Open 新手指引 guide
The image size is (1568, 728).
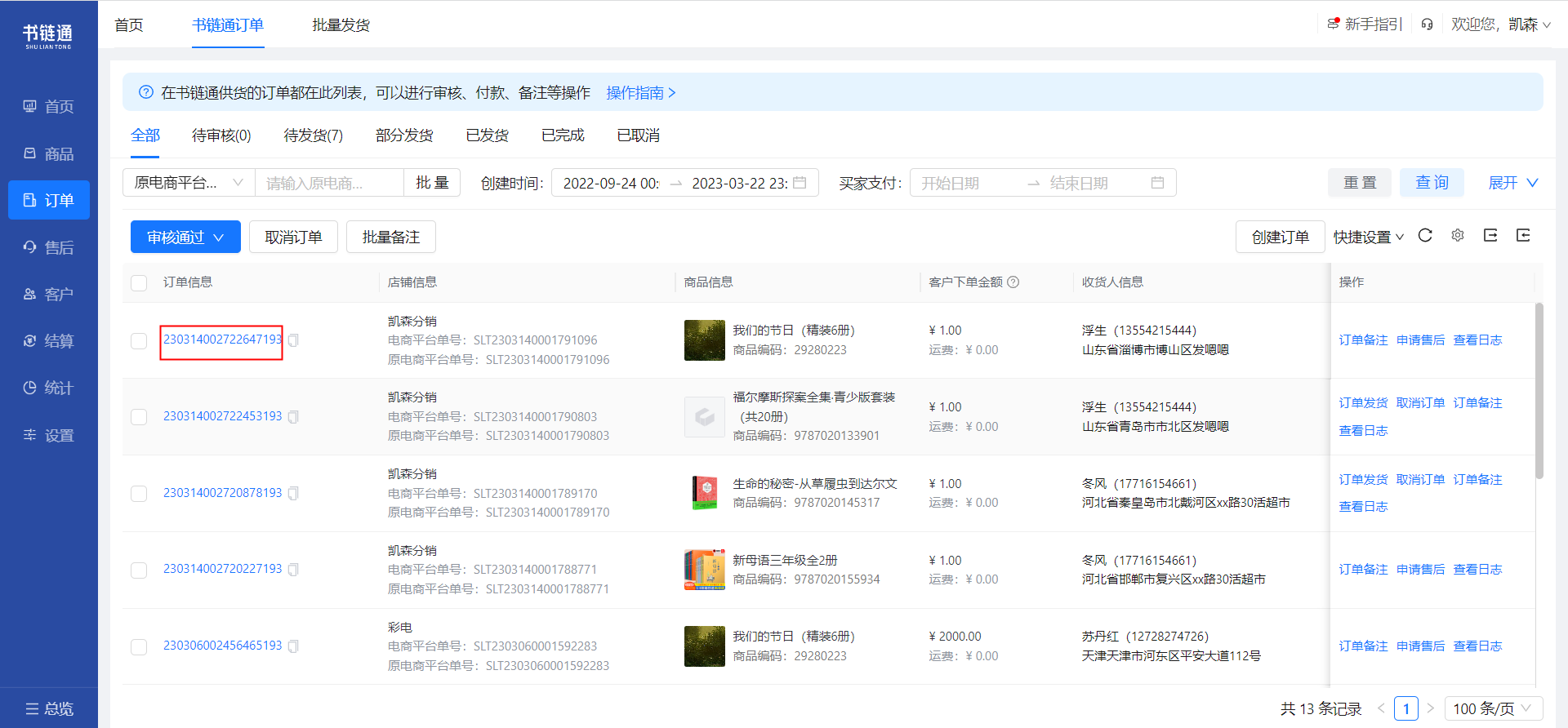[1365, 24]
